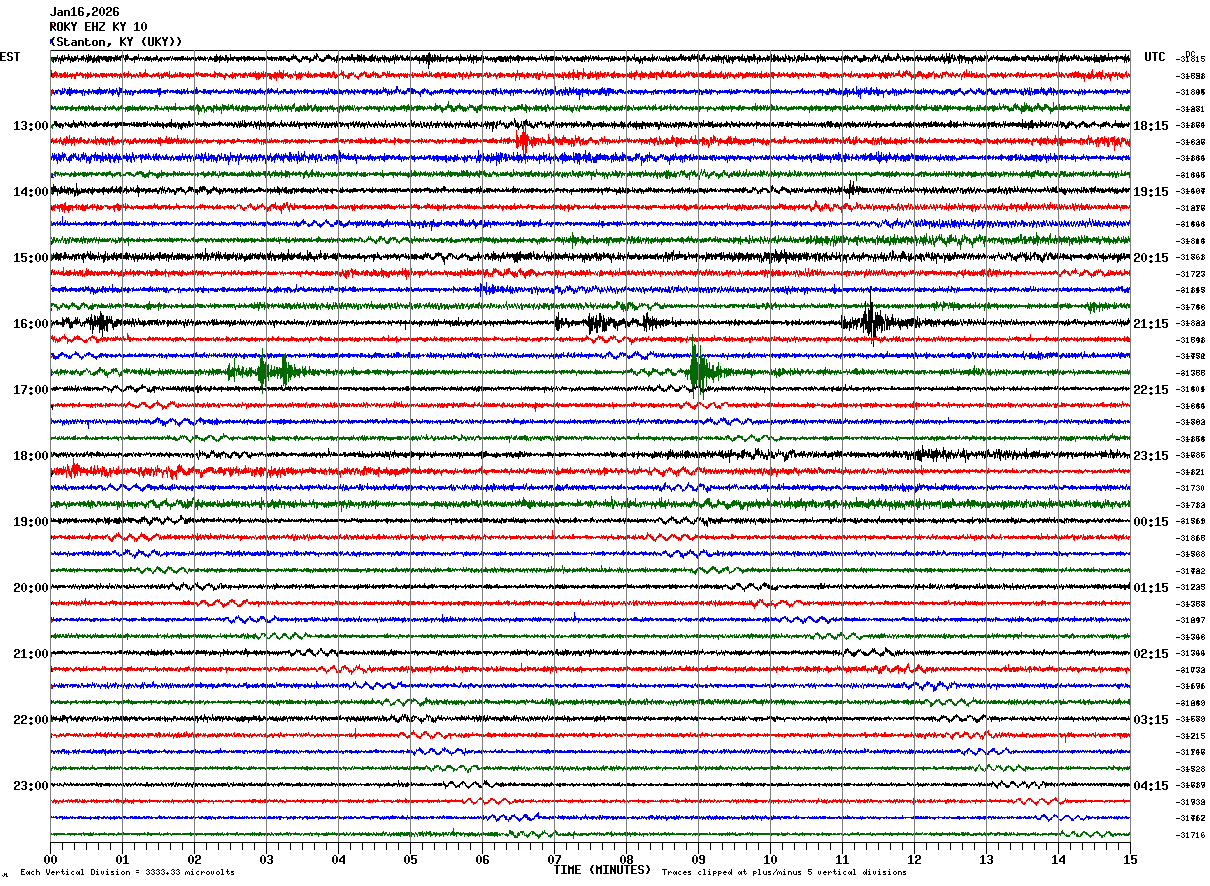Click the DC offset value -31938

click(x=1192, y=802)
